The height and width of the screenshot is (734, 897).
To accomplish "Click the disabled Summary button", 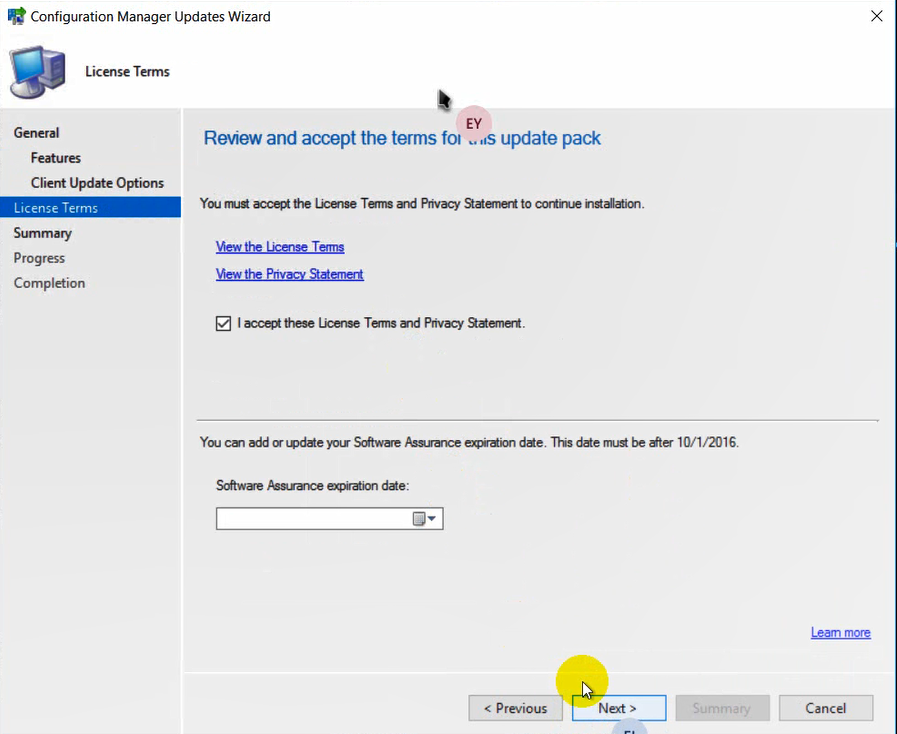I will click(x=722, y=708).
